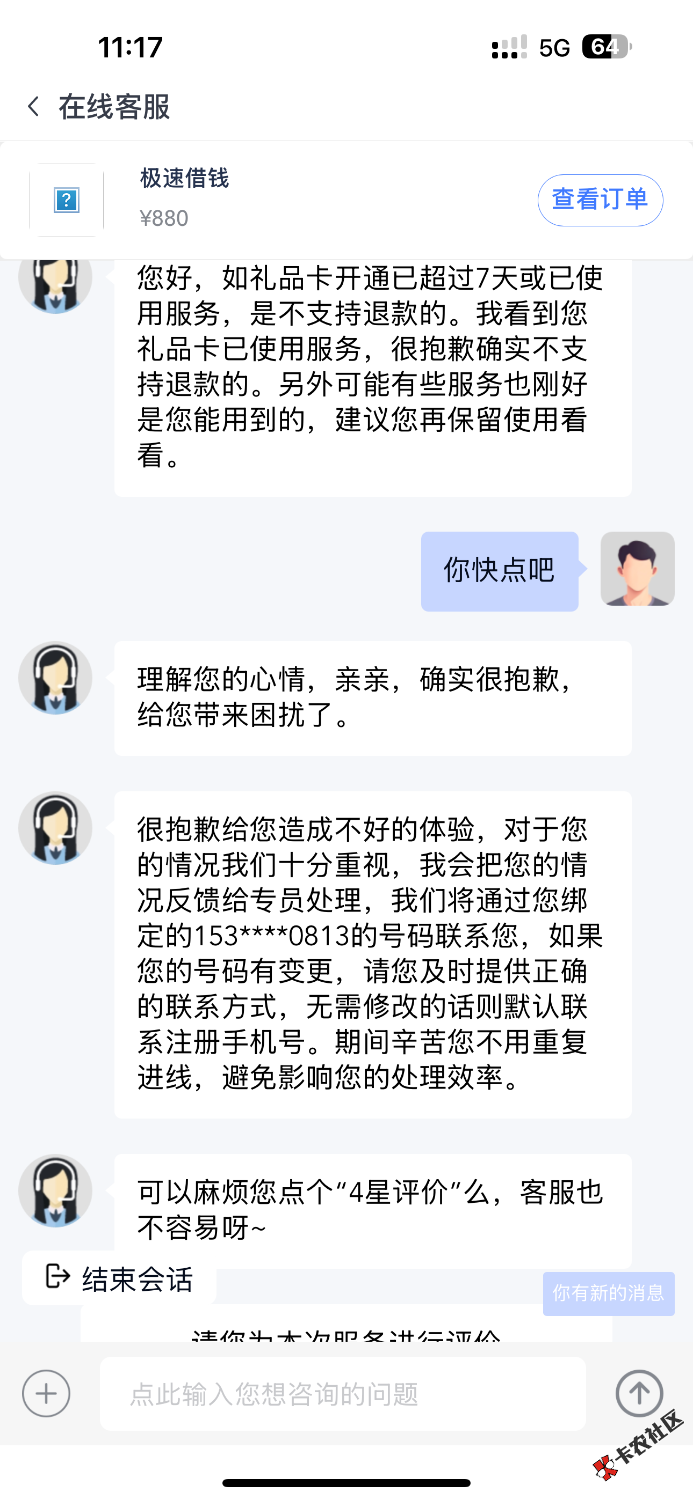Tap the customer's own profile avatar

[x=637, y=569]
